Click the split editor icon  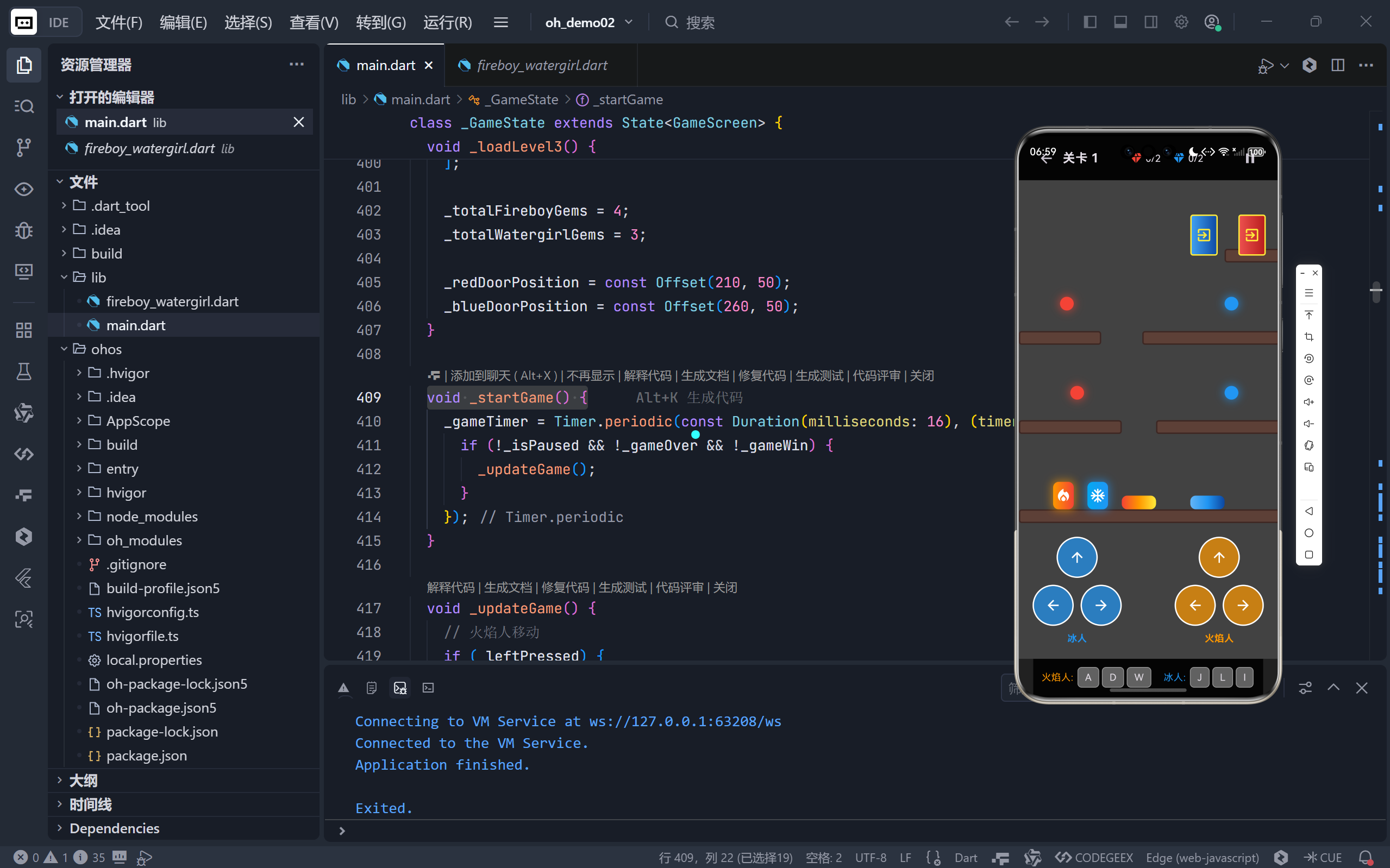(1337, 65)
